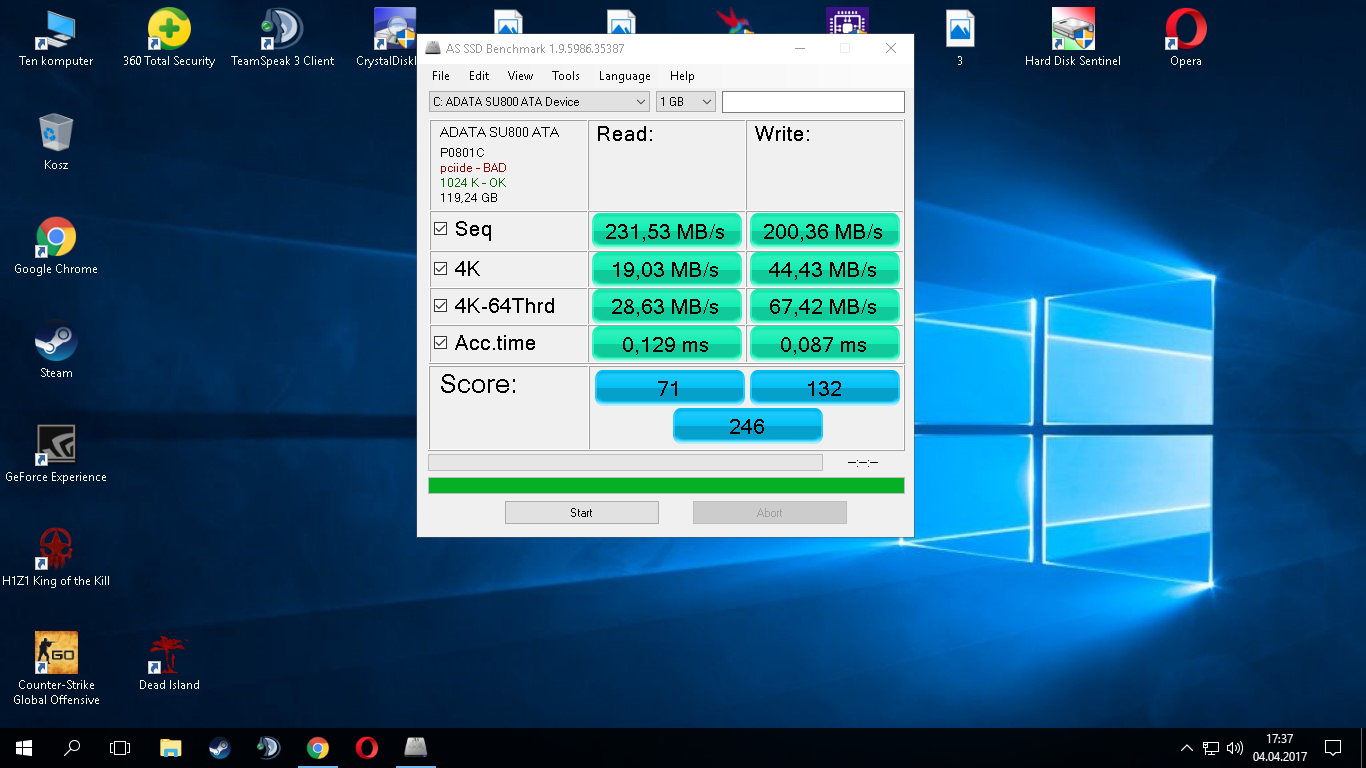The image size is (1366, 768).
Task: Open the Windows Start menu
Action: (x=24, y=748)
